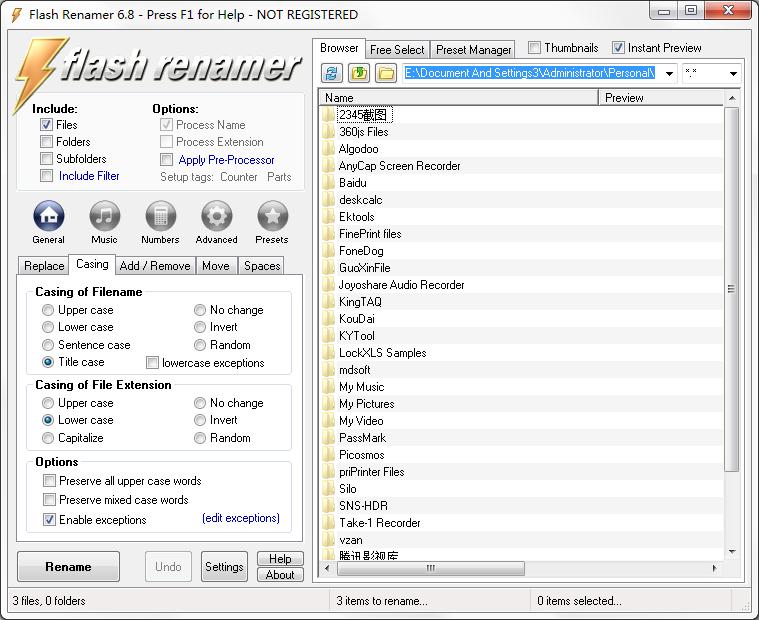Enable the Subfolders checkbox
The height and width of the screenshot is (620, 759).
46,159
